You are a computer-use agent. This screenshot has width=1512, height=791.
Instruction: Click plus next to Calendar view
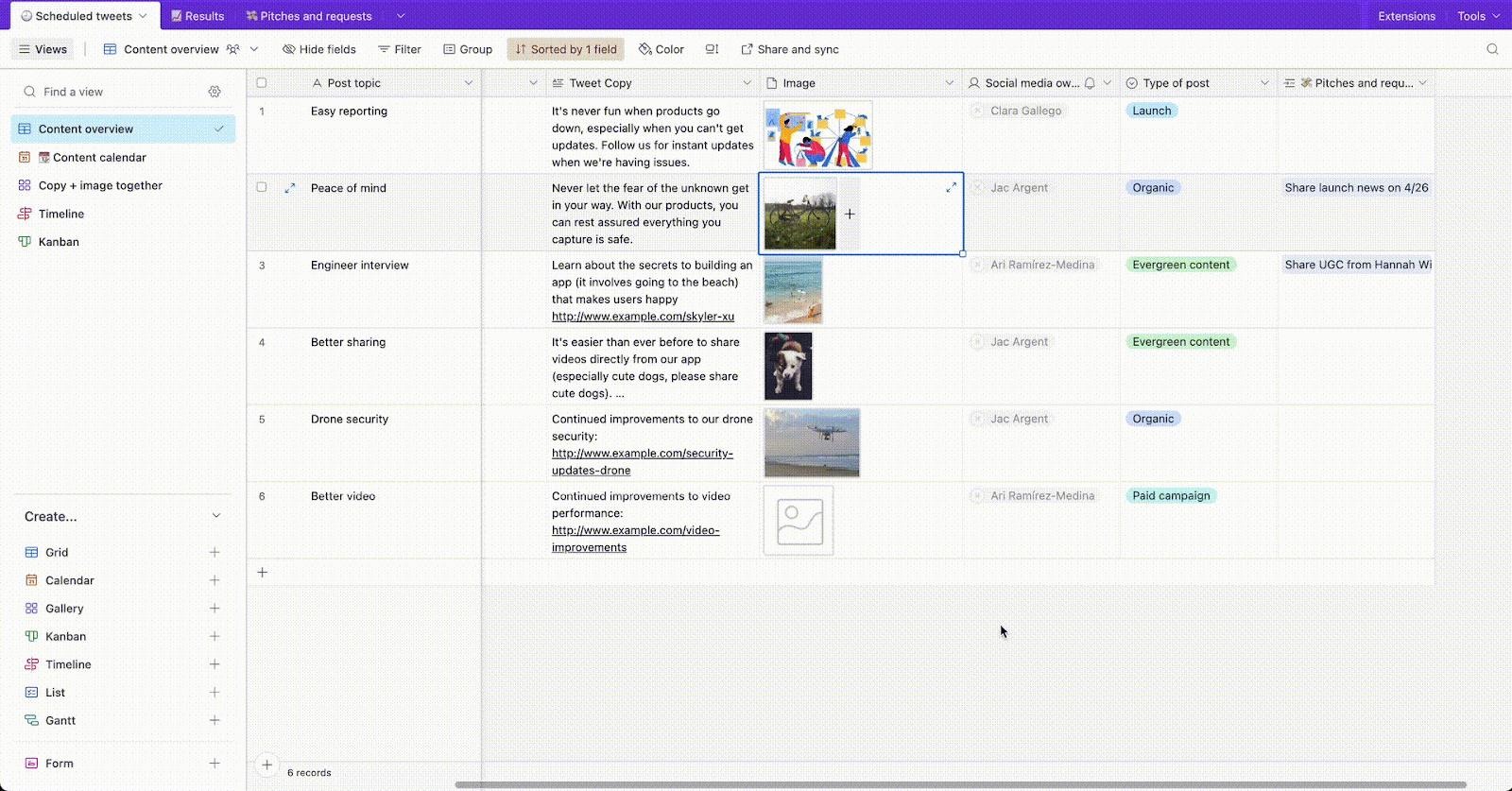(215, 580)
